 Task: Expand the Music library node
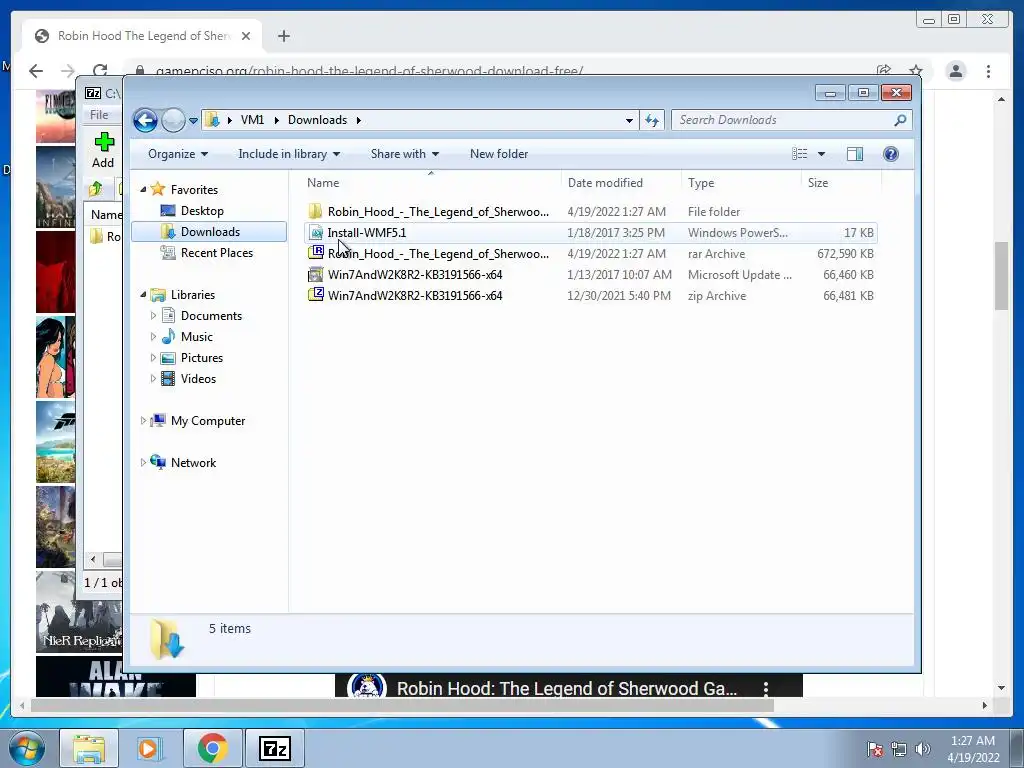click(153, 337)
